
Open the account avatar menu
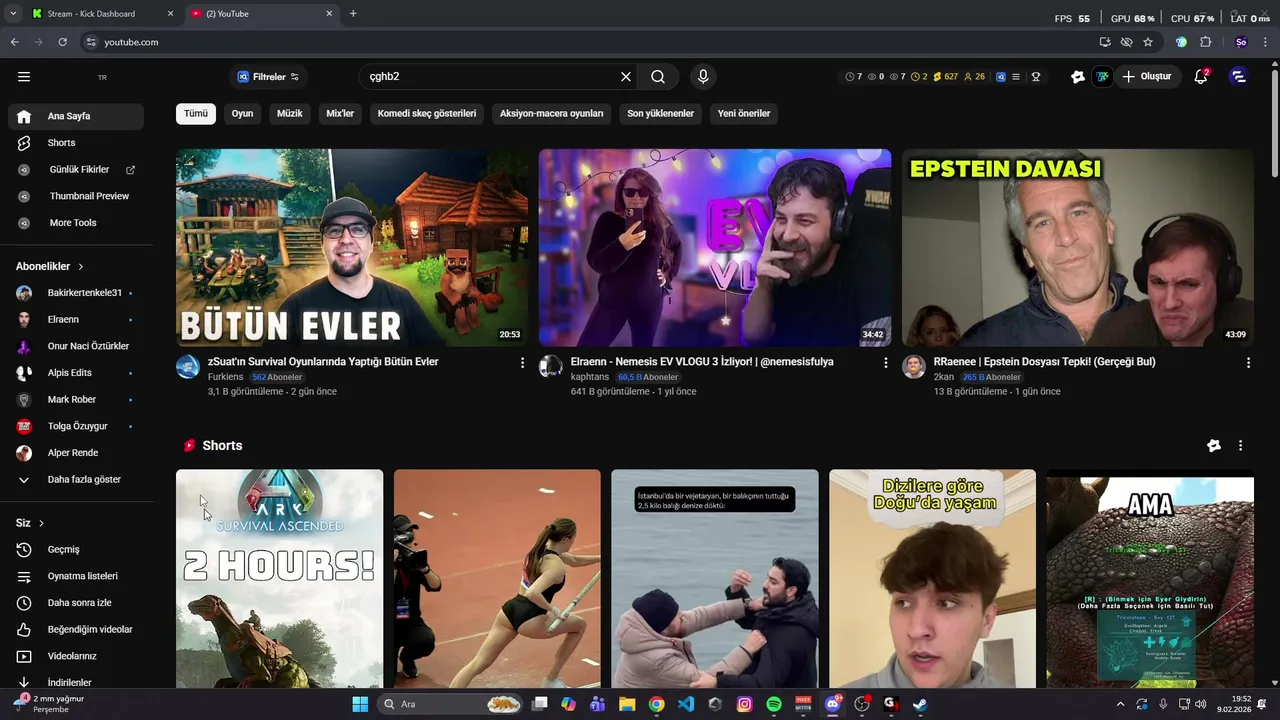pos(1238,77)
